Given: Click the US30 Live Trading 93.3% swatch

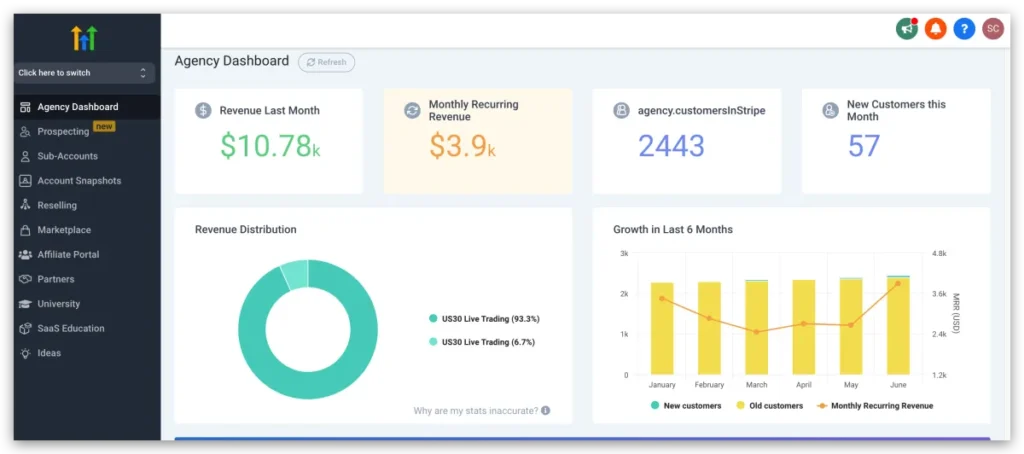Looking at the screenshot, I should (x=432, y=319).
